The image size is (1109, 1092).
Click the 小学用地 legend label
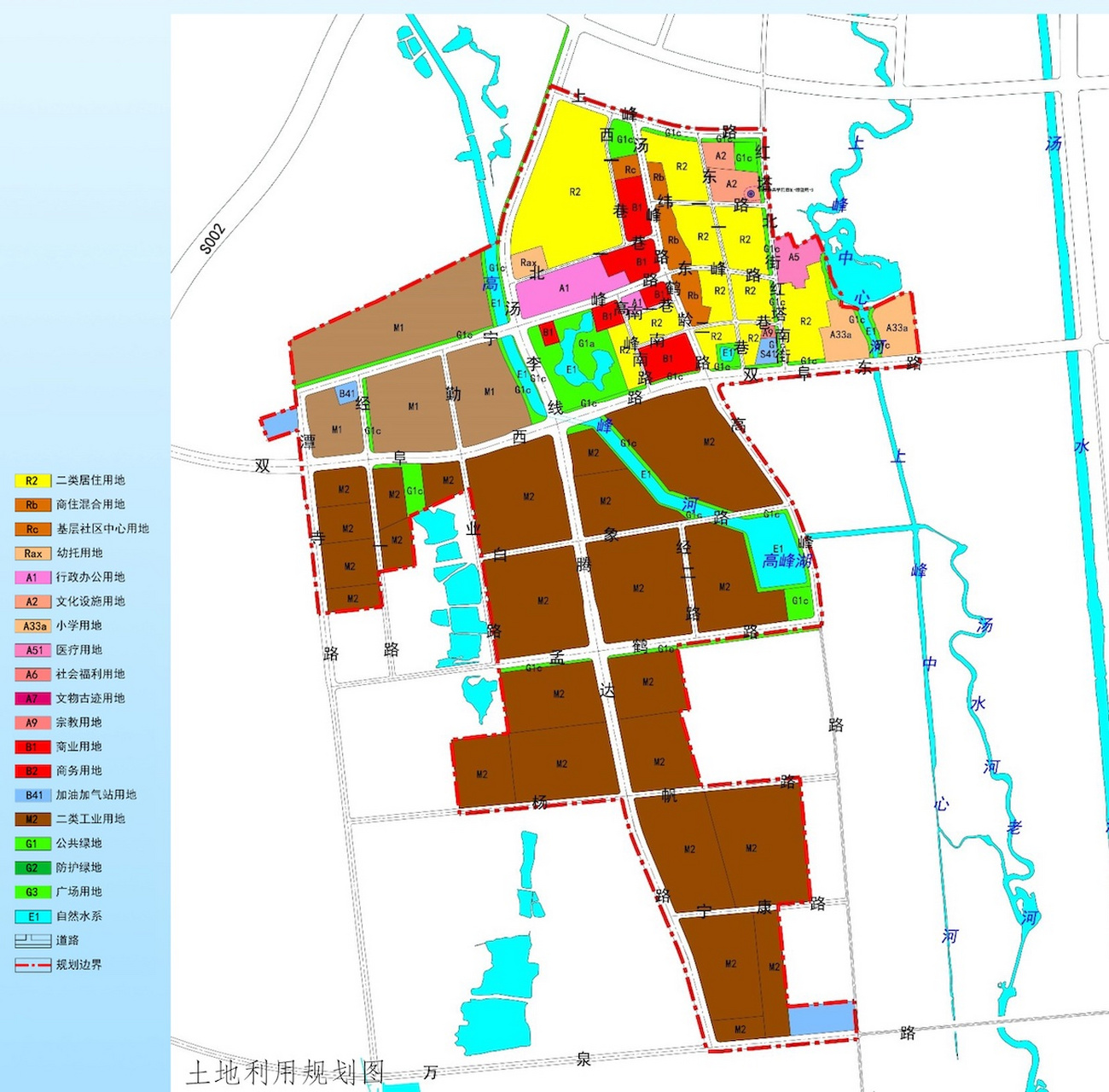[78, 625]
